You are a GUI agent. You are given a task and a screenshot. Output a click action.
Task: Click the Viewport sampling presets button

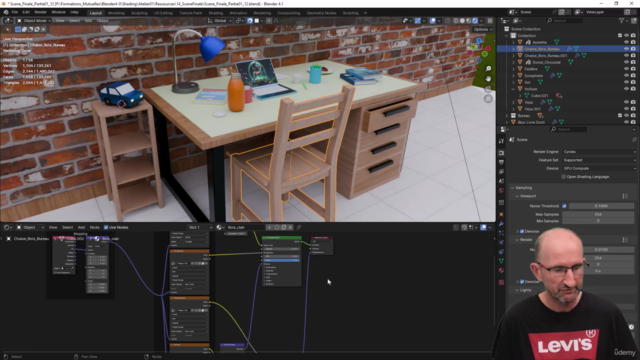coord(625,196)
